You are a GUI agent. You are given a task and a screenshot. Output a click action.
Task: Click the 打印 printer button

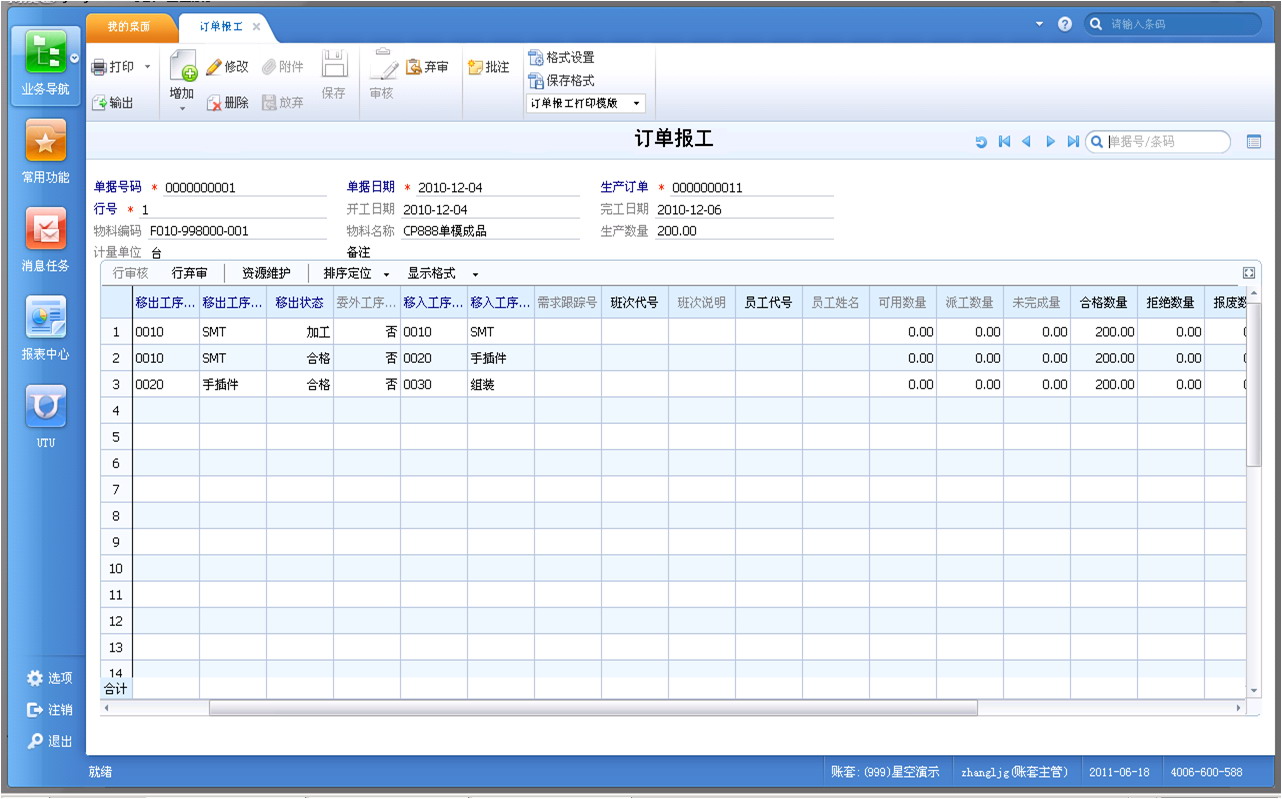tap(113, 67)
